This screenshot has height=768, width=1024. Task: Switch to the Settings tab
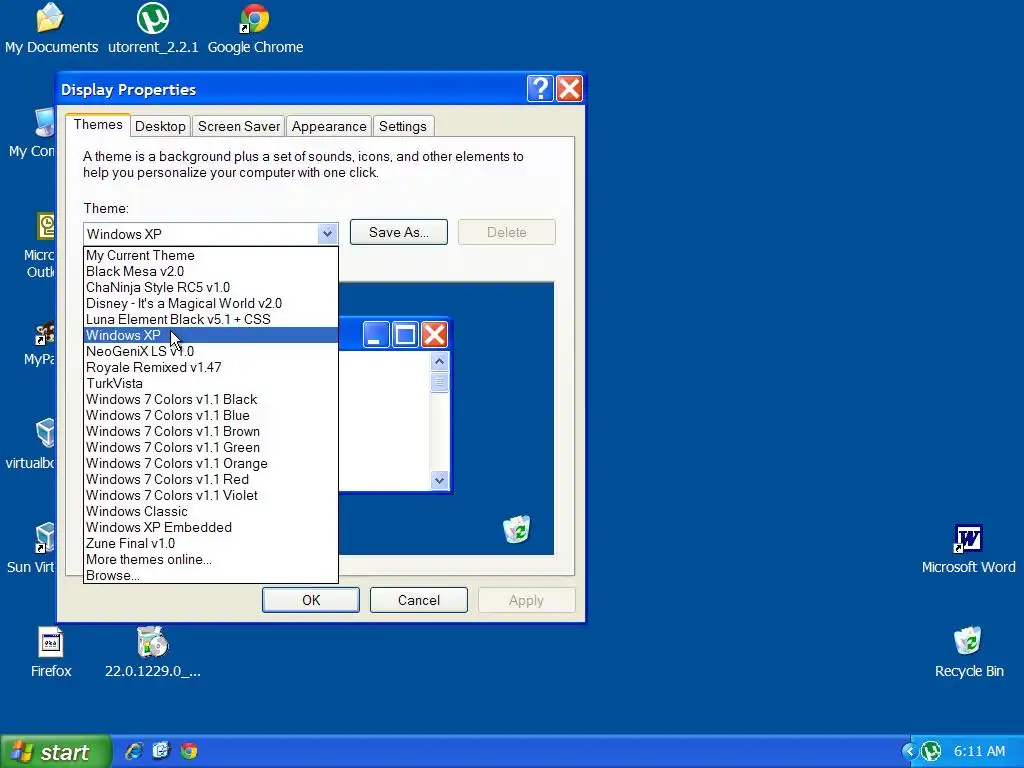click(x=402, y=126)
